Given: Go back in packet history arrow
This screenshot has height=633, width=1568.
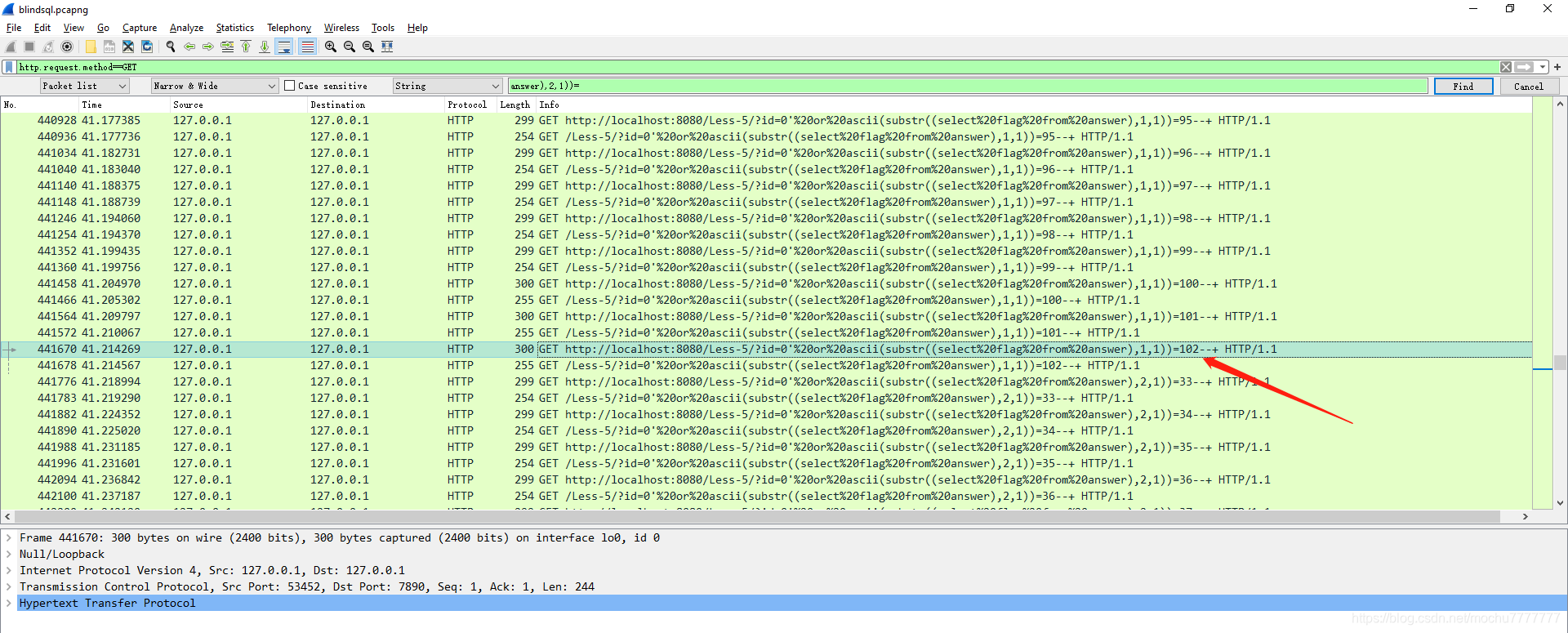Looking at the screenshot, I should coord(189,47).
